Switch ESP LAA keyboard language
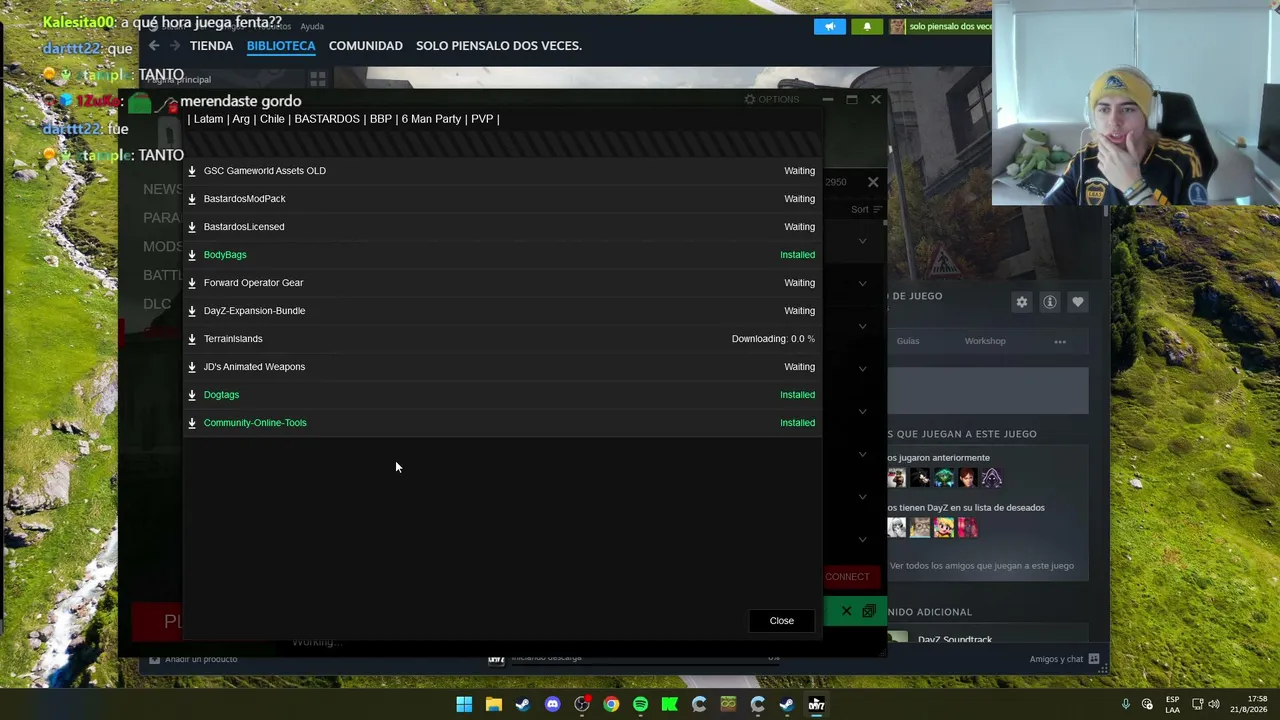The image size is (1280, 720). (x=1172, y=705)
